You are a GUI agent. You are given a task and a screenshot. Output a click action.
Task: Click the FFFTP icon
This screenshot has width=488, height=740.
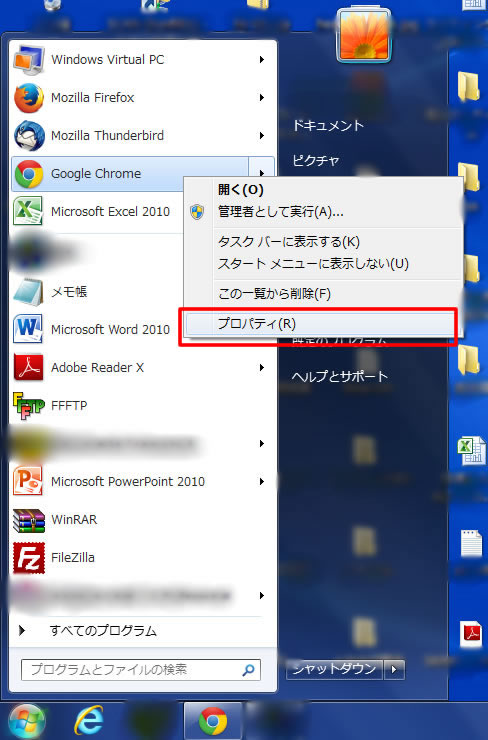29,405
